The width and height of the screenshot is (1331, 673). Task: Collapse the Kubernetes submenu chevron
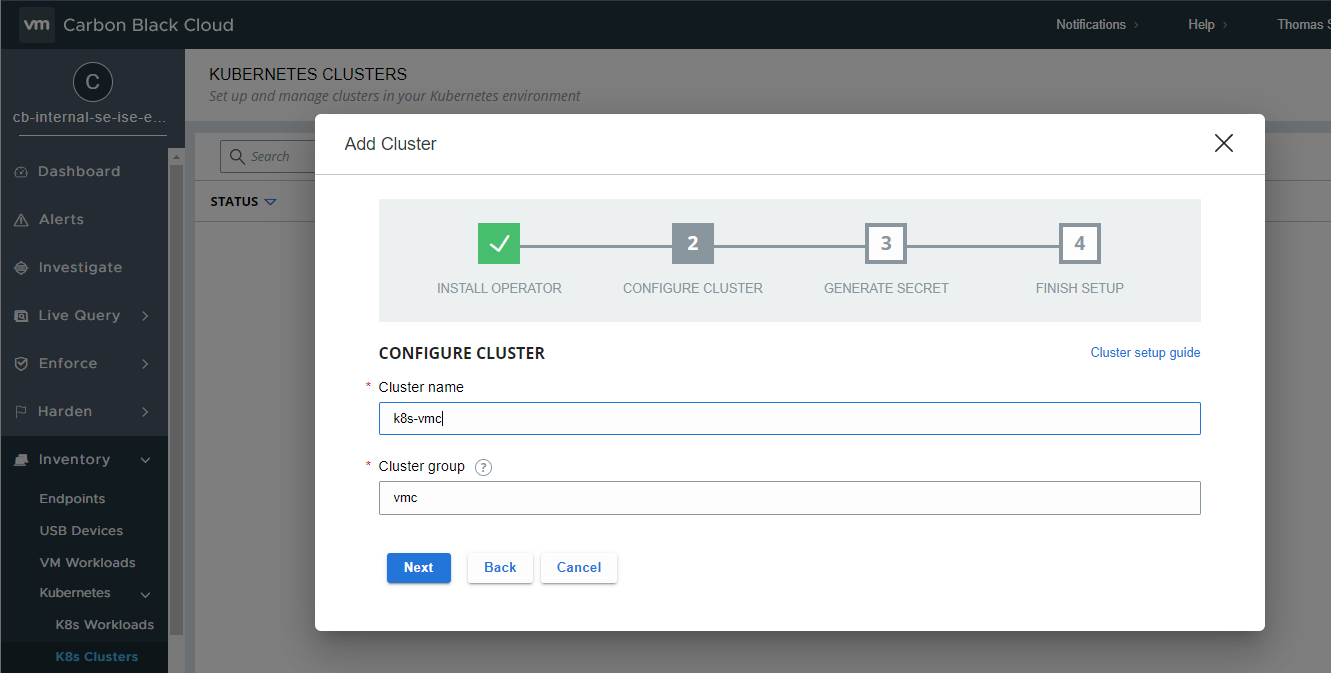click(145, 594)
